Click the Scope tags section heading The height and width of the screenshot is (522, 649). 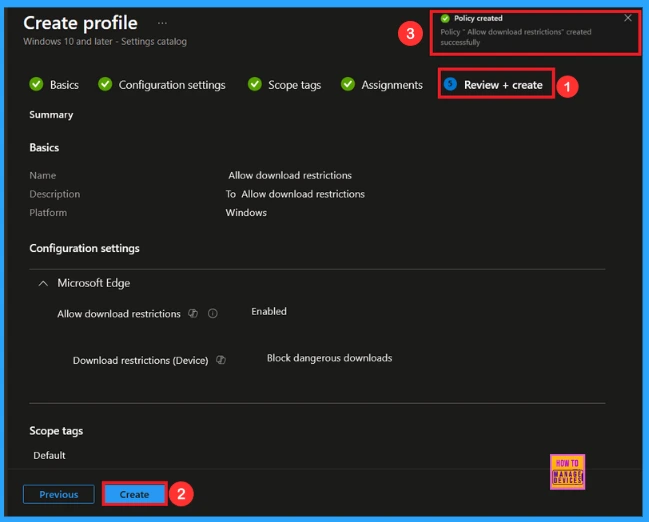click(56, 431)
